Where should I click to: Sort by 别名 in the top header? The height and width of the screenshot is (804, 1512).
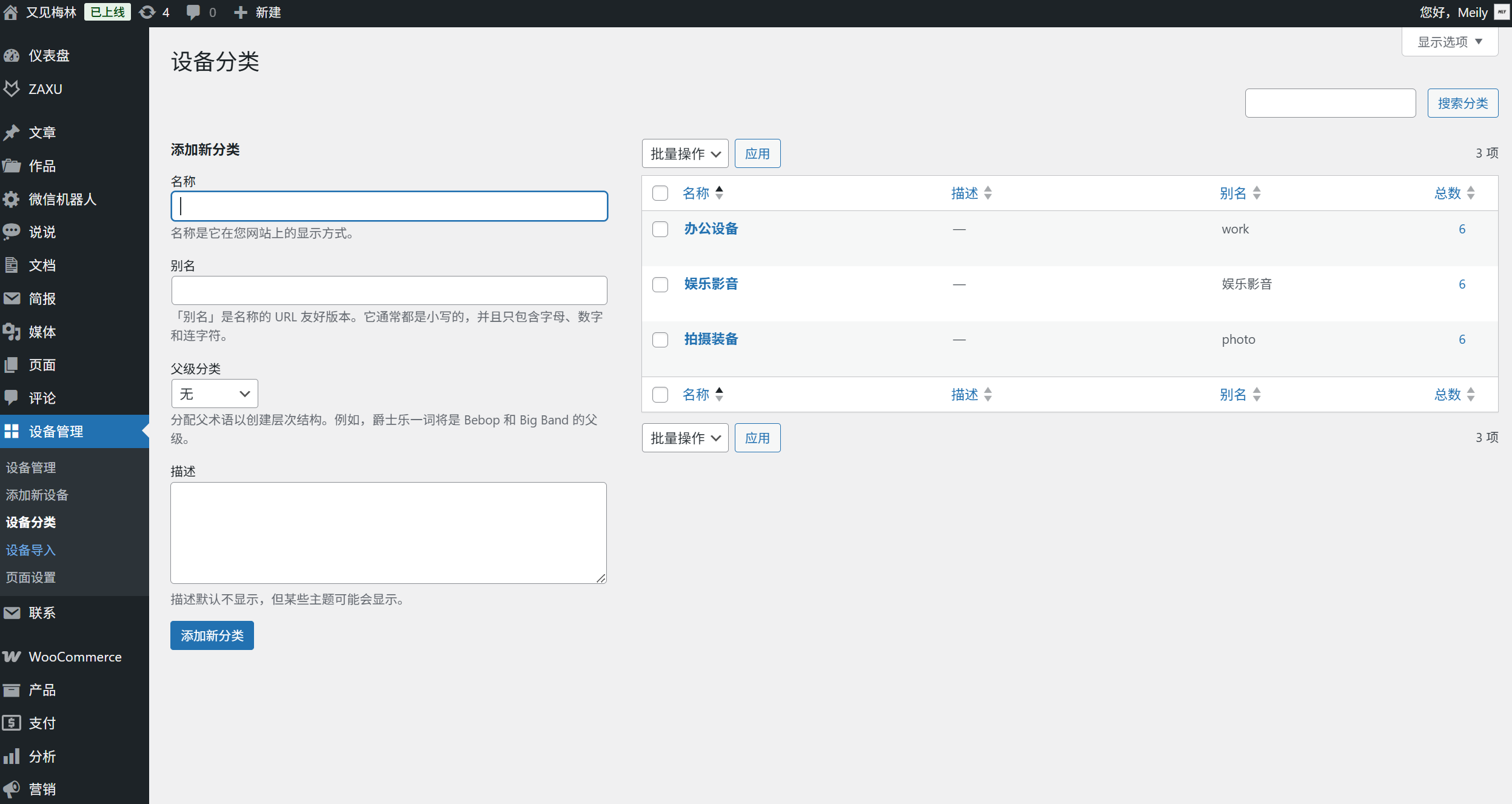(1240, 193)
